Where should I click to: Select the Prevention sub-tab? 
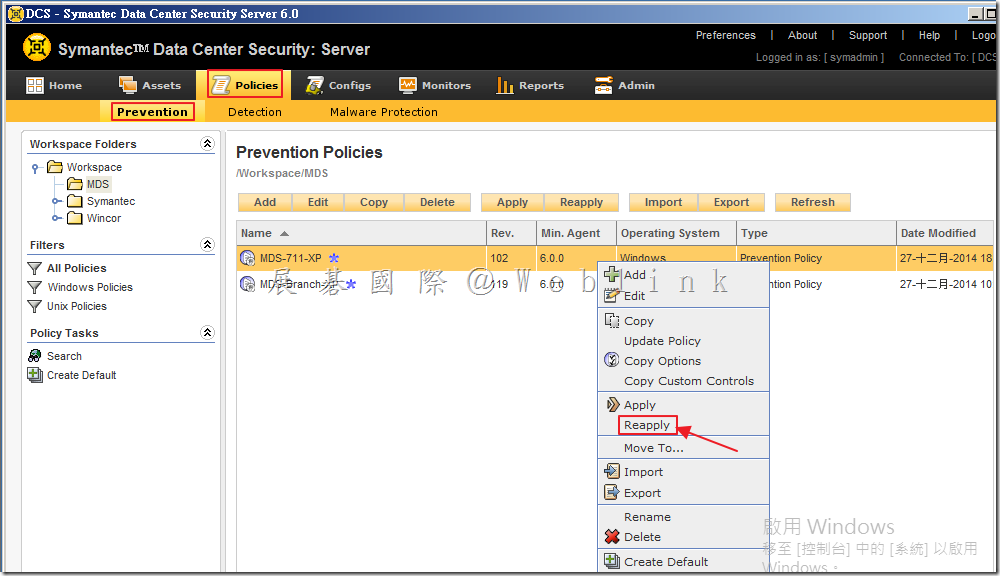[x=152, y=112]
